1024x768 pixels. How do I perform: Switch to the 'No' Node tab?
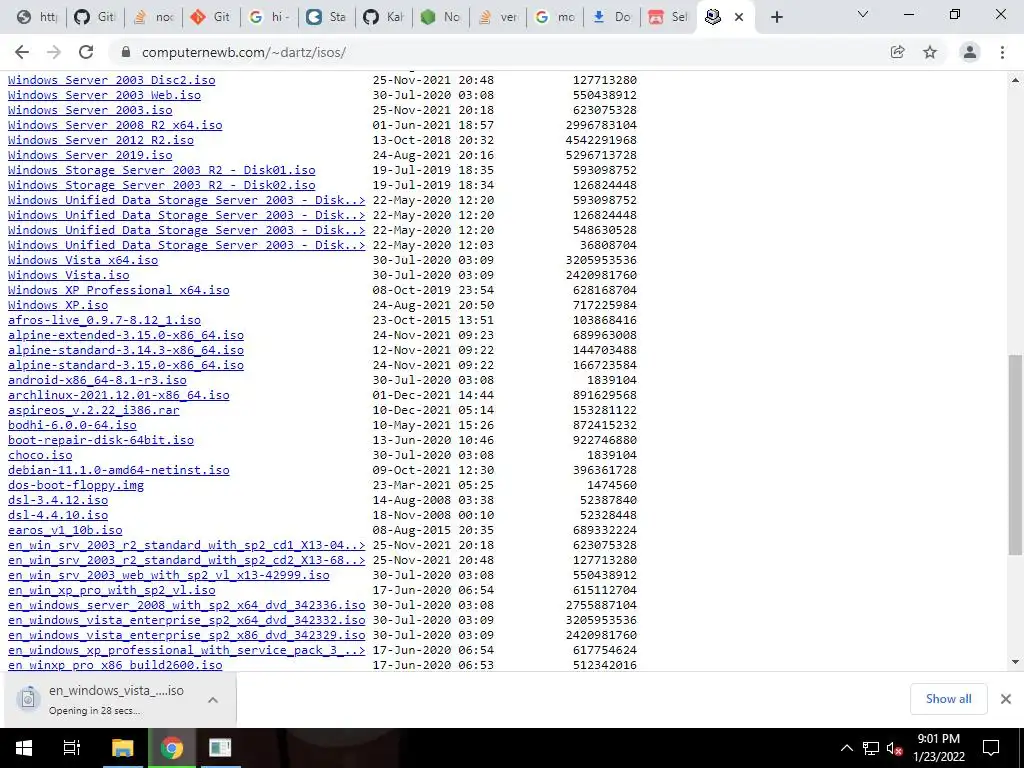pyautogui.click(x=441, y=17)
